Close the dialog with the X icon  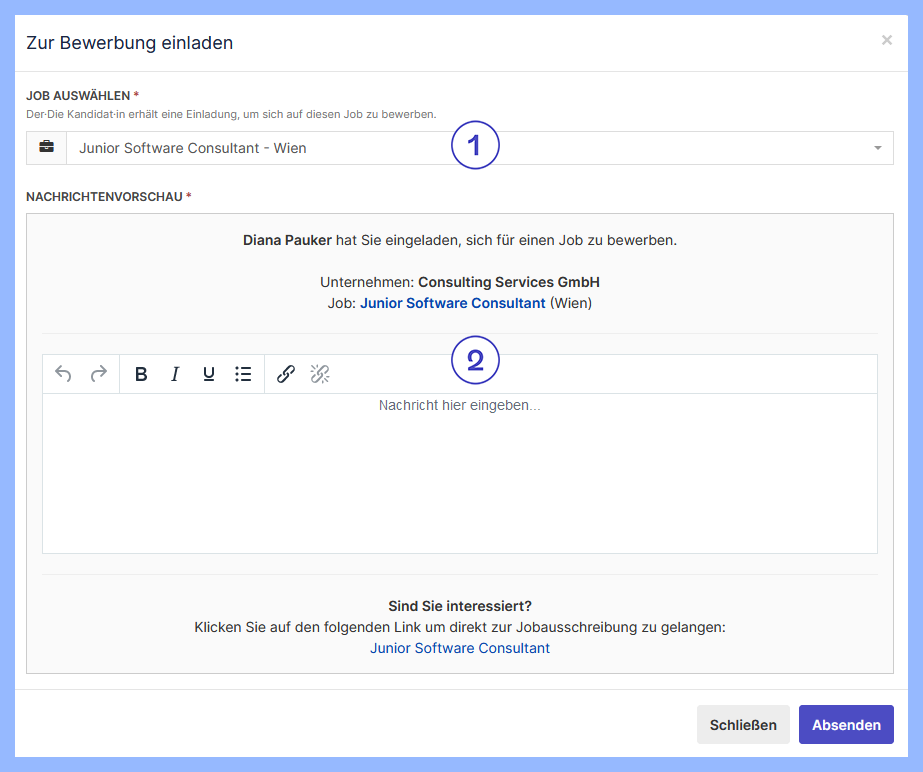pos(886,40)
